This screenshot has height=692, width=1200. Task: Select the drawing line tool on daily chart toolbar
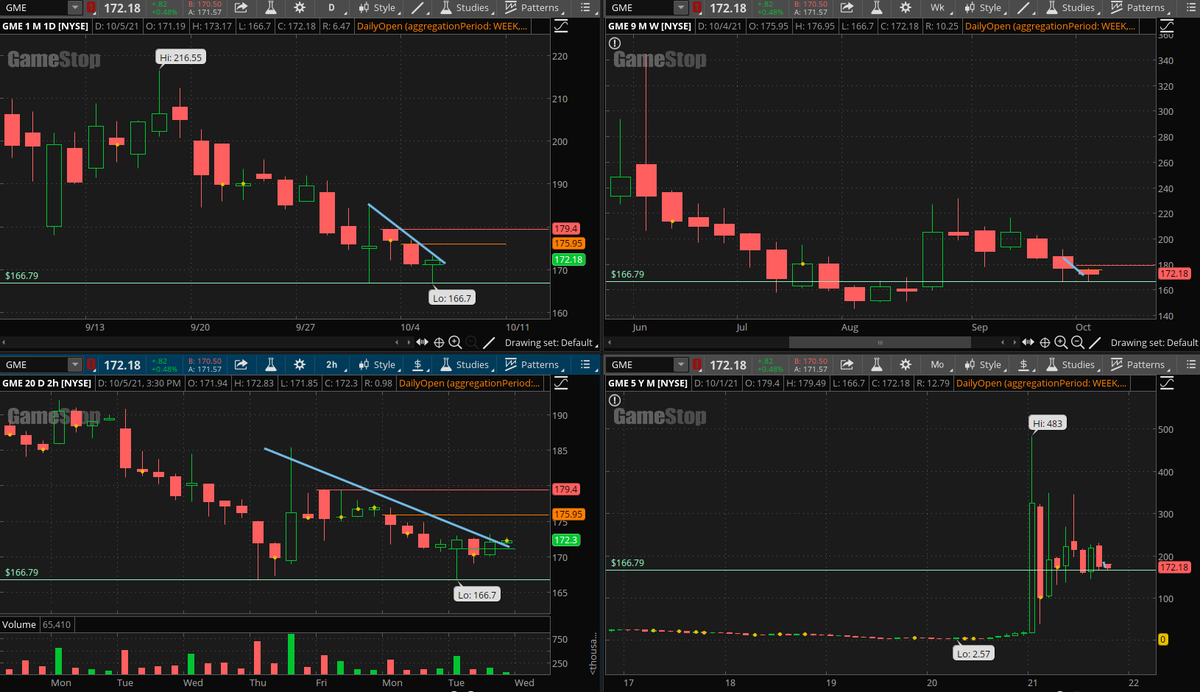(x=418, y=8)
